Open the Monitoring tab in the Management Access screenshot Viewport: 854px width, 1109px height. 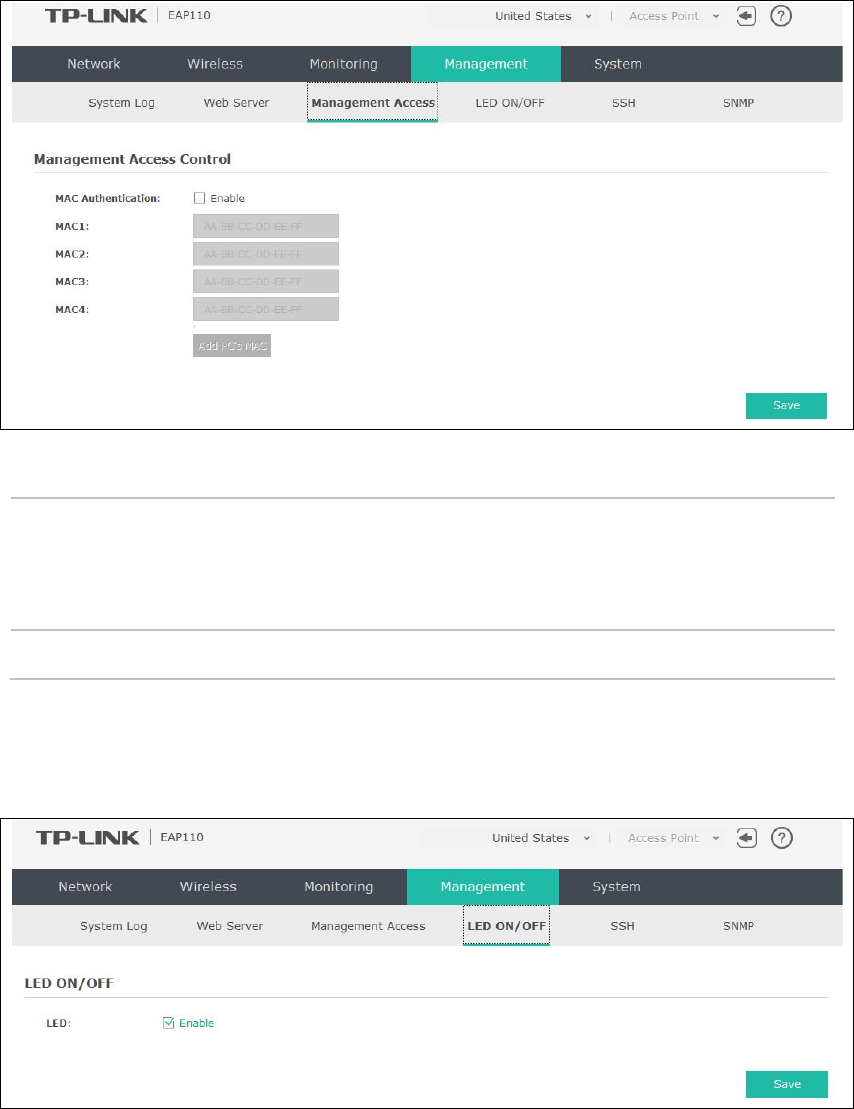(343, 64)
